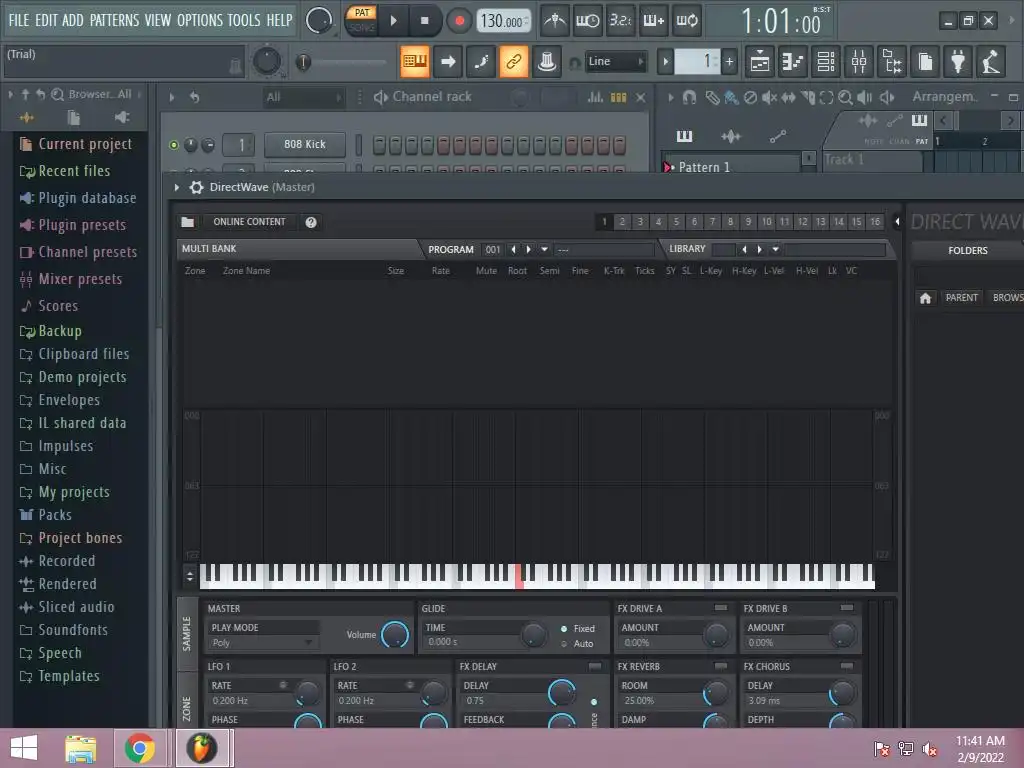Click the PARENT folder button
Screen dimensions: 1024x768
pyautogui.click(x=961, y=298)
